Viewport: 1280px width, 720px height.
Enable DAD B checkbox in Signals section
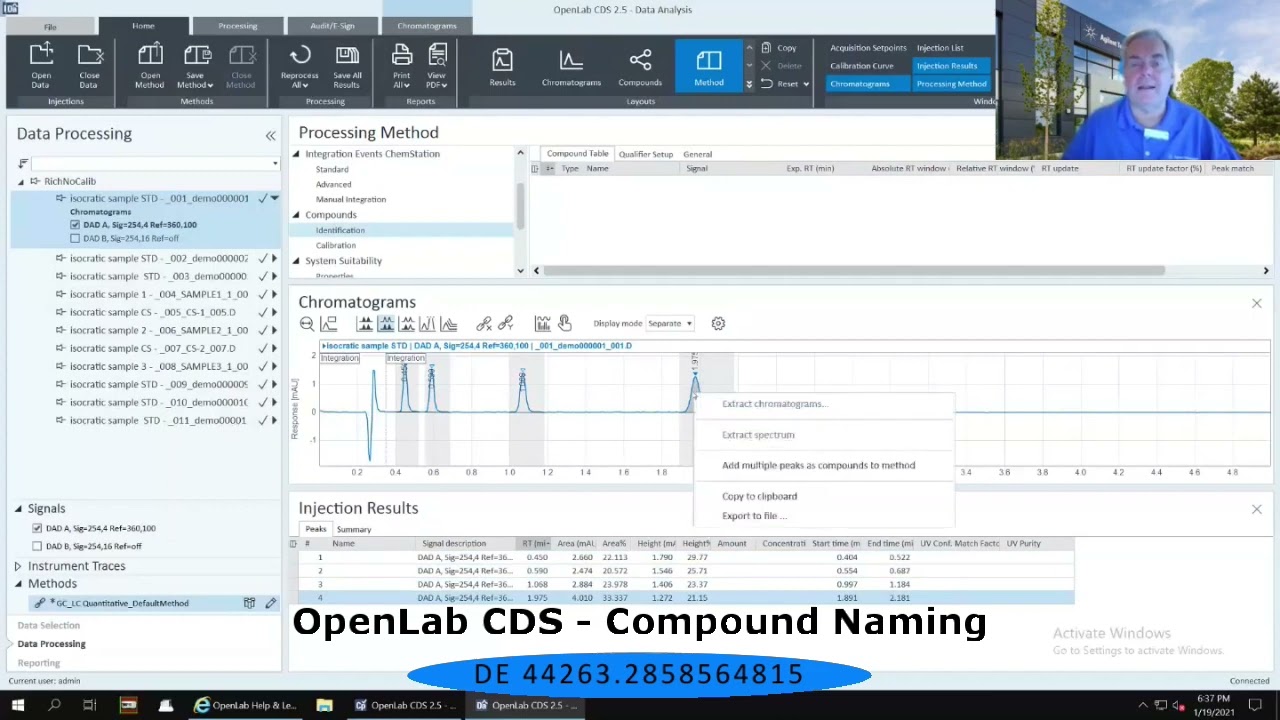pos(37,546)
